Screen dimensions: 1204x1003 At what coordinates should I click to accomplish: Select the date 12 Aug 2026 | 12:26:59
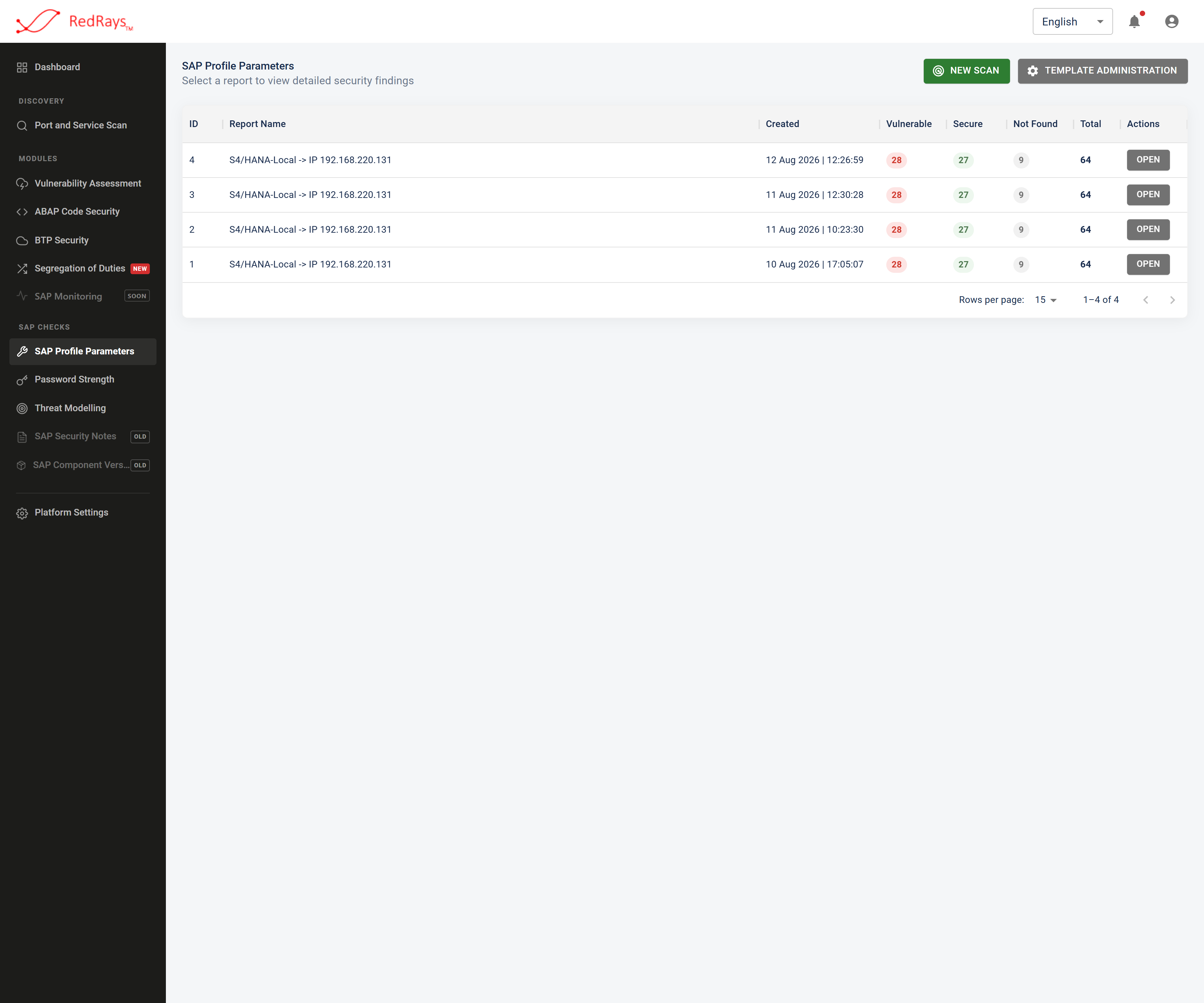click(814, 160)
